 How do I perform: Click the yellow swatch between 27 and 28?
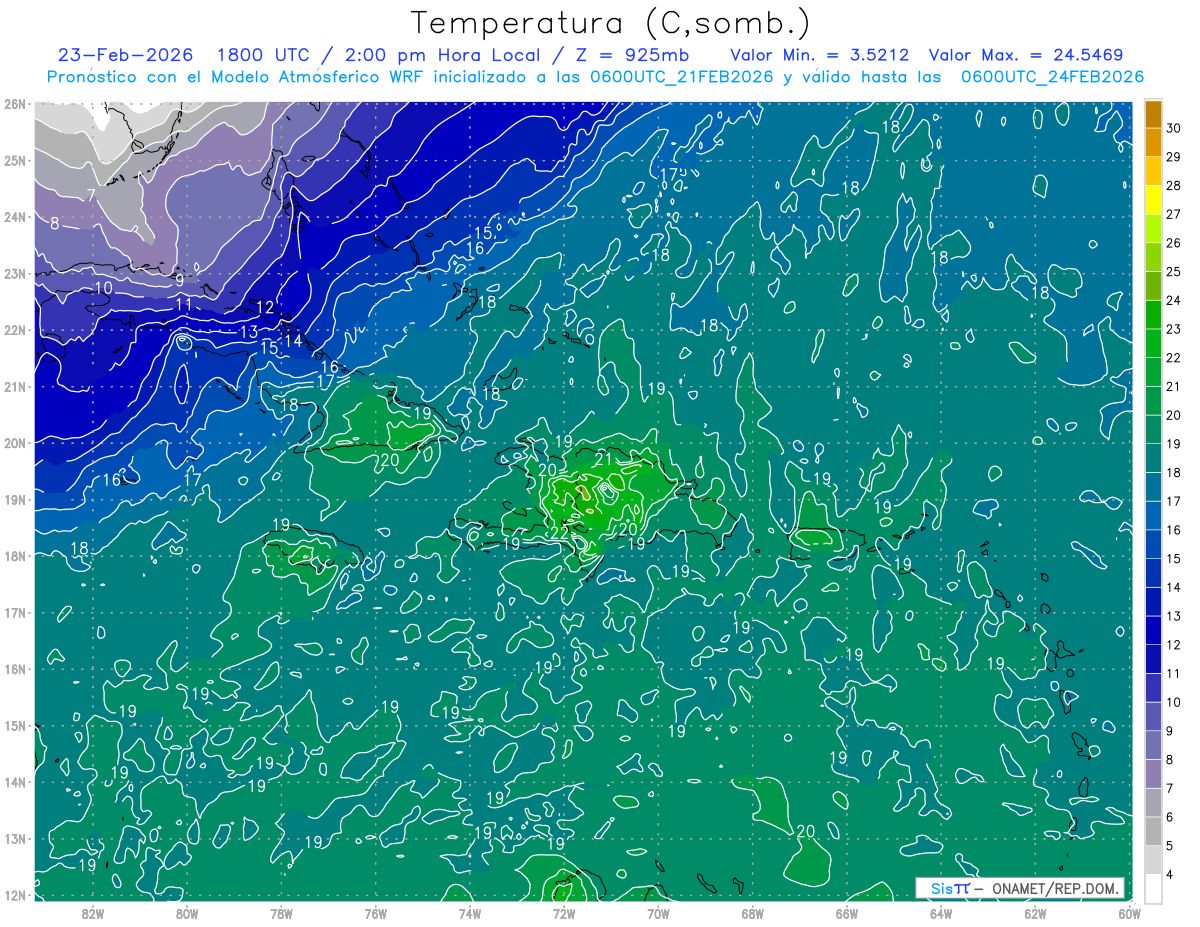(x=1153, y=200)
